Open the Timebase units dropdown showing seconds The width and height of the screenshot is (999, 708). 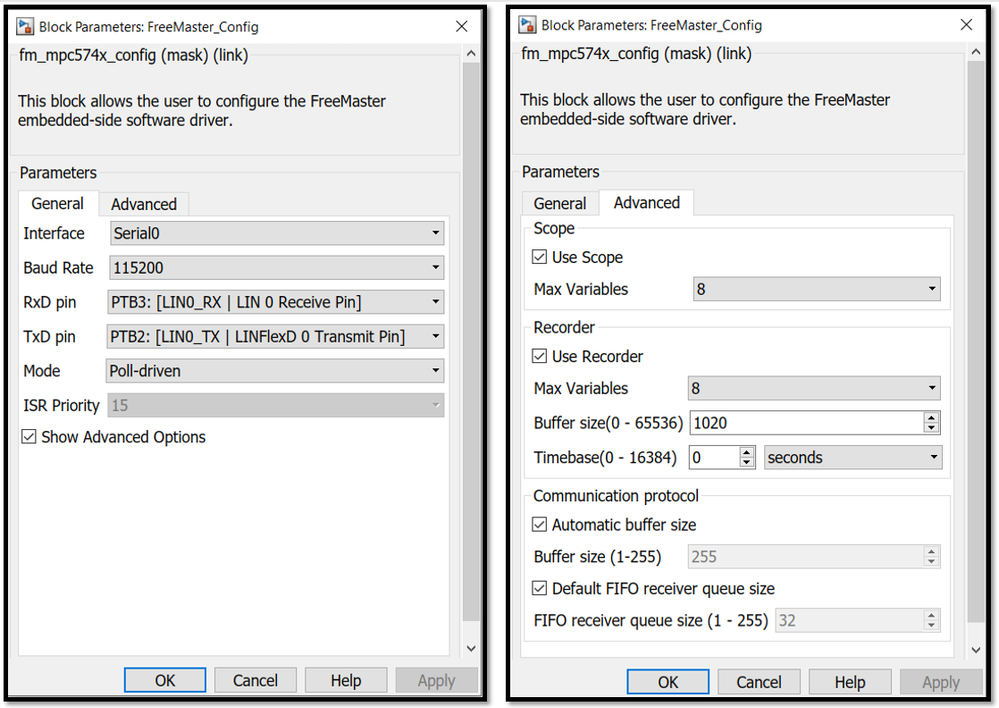coord(852,458)
